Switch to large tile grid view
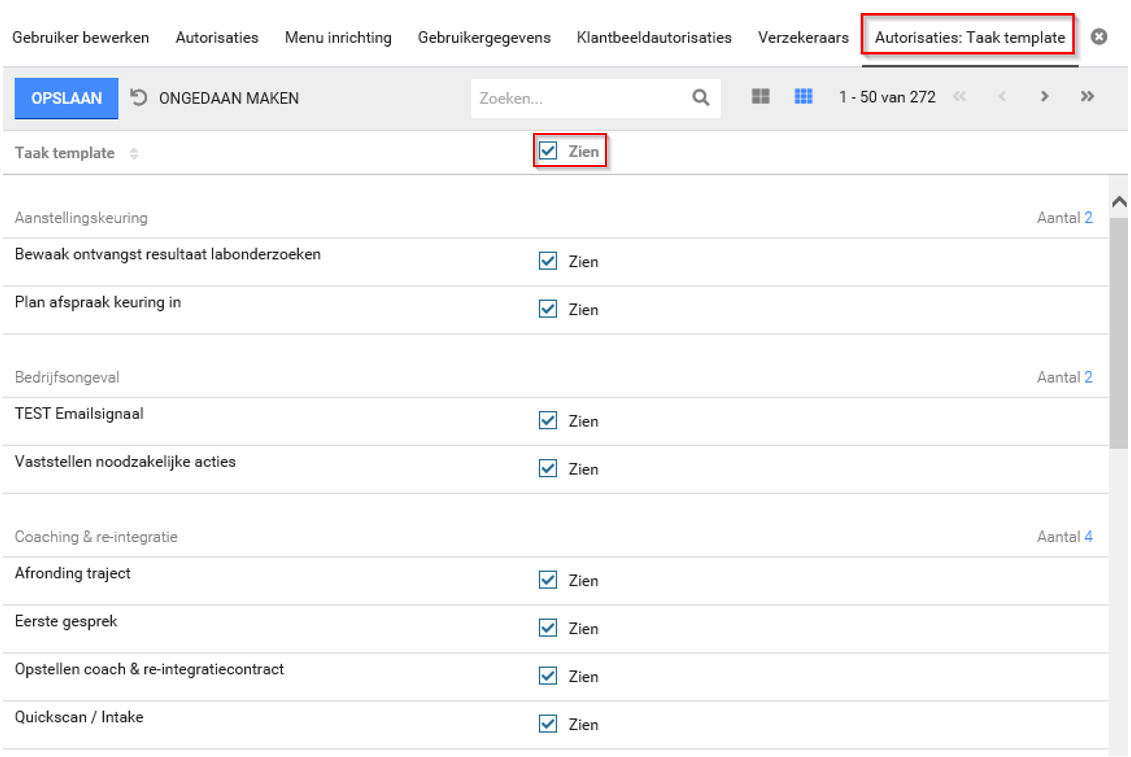 coord(761,97)
